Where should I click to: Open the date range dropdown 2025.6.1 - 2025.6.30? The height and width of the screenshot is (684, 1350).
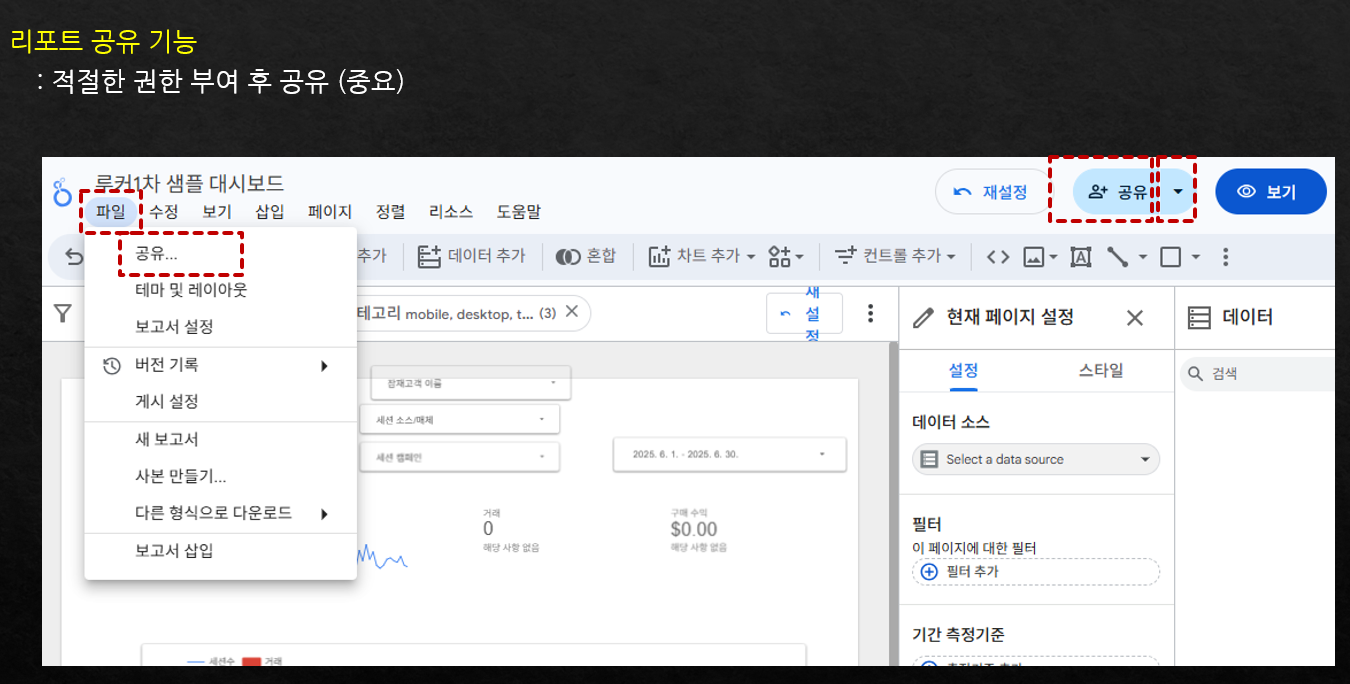coord(729,454)
